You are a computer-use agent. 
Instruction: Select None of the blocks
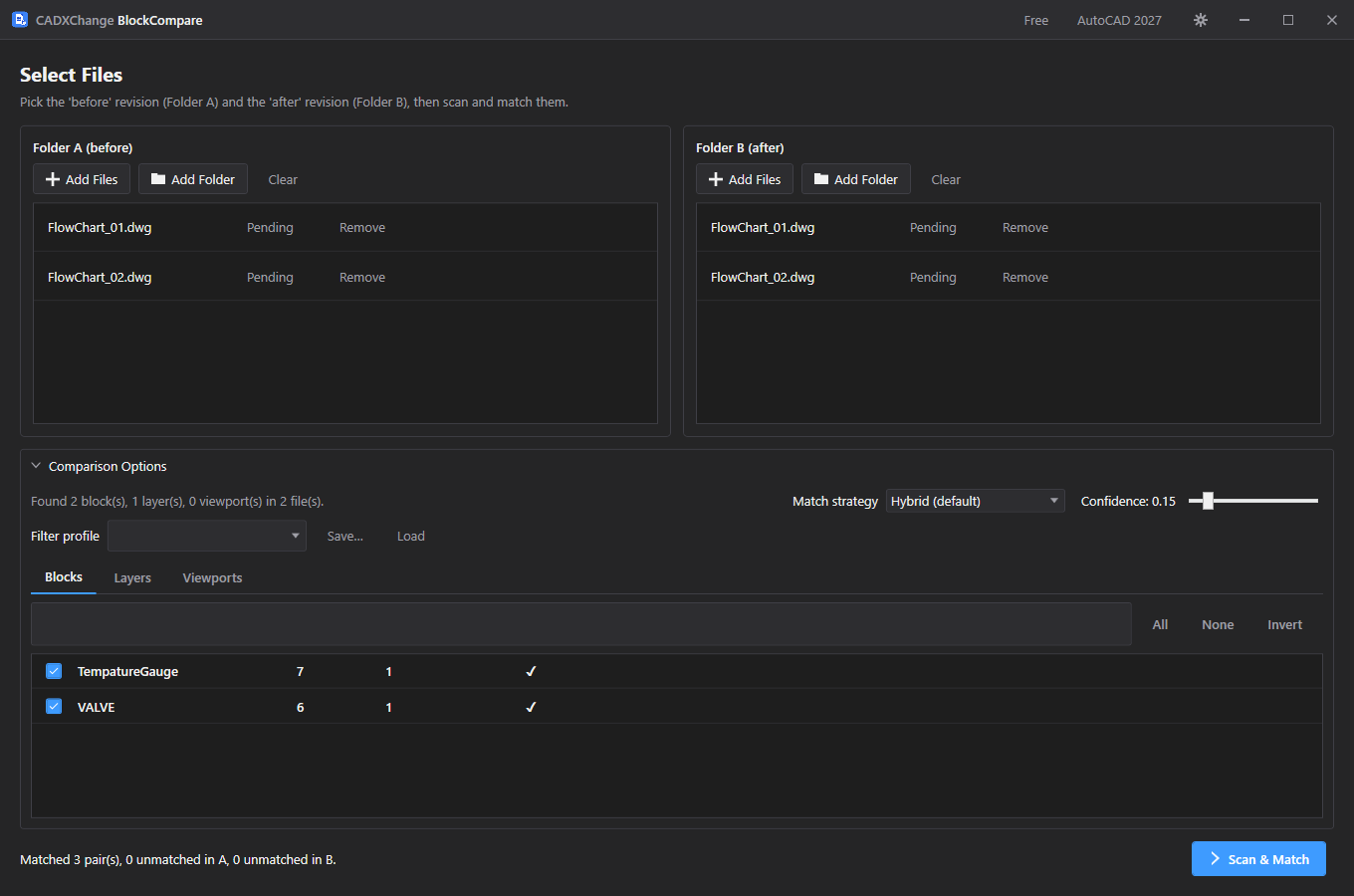coord(1218,625)
